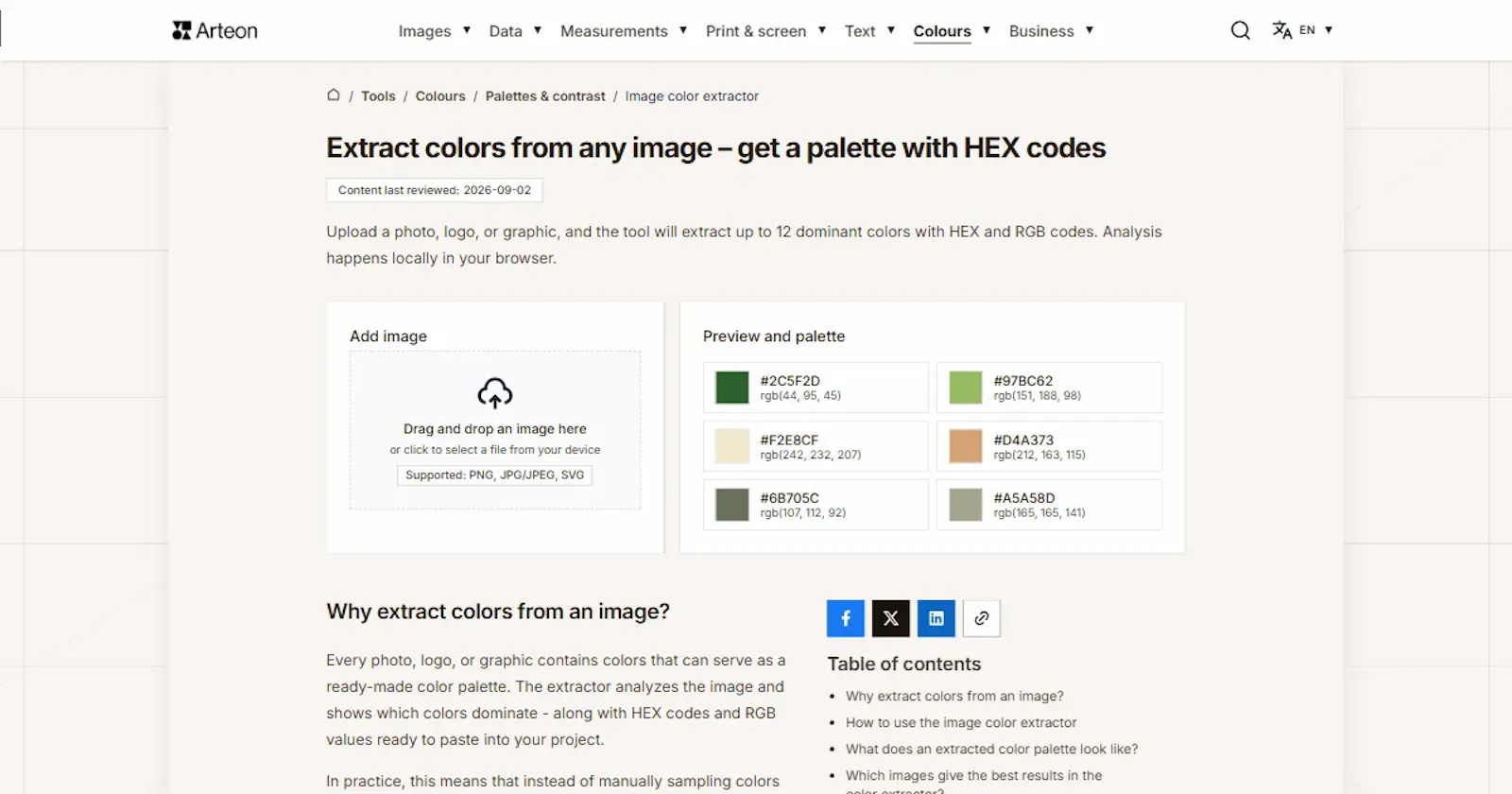Click the #F2E8CF hex code text

pyautogui.click(x=789, y=440)
